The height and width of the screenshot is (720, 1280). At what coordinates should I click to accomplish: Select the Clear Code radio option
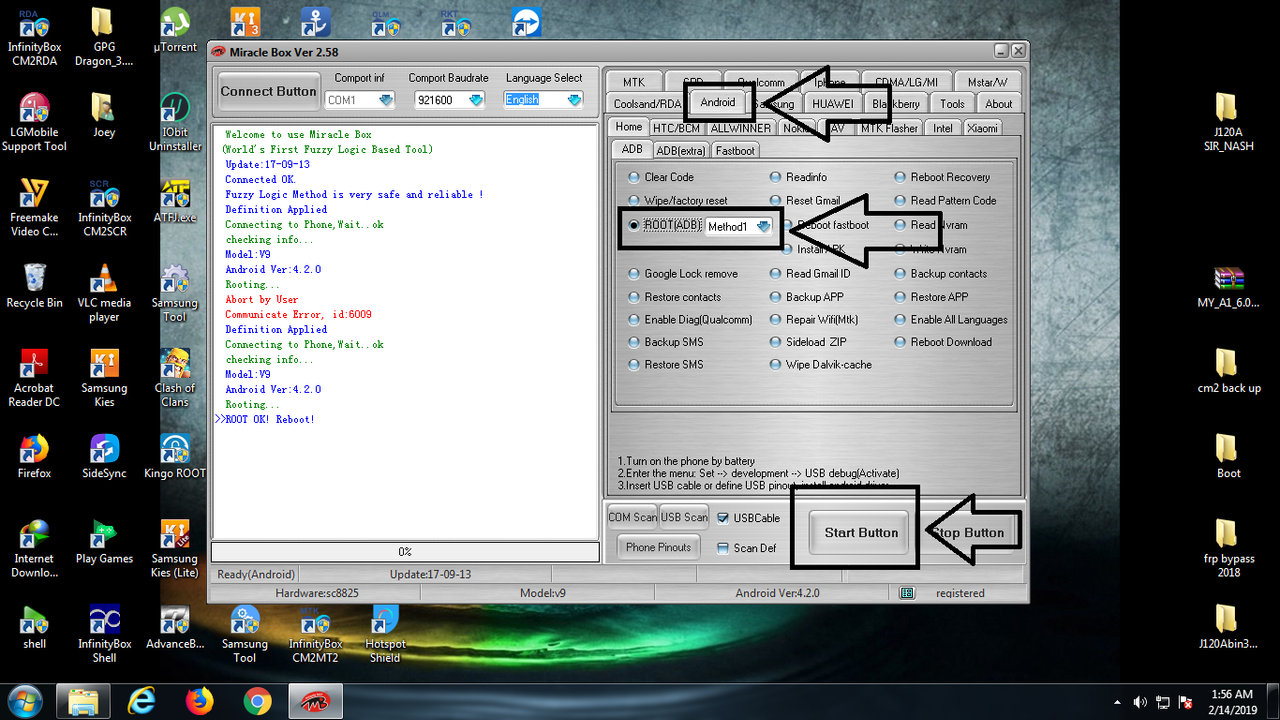[661, 177]
